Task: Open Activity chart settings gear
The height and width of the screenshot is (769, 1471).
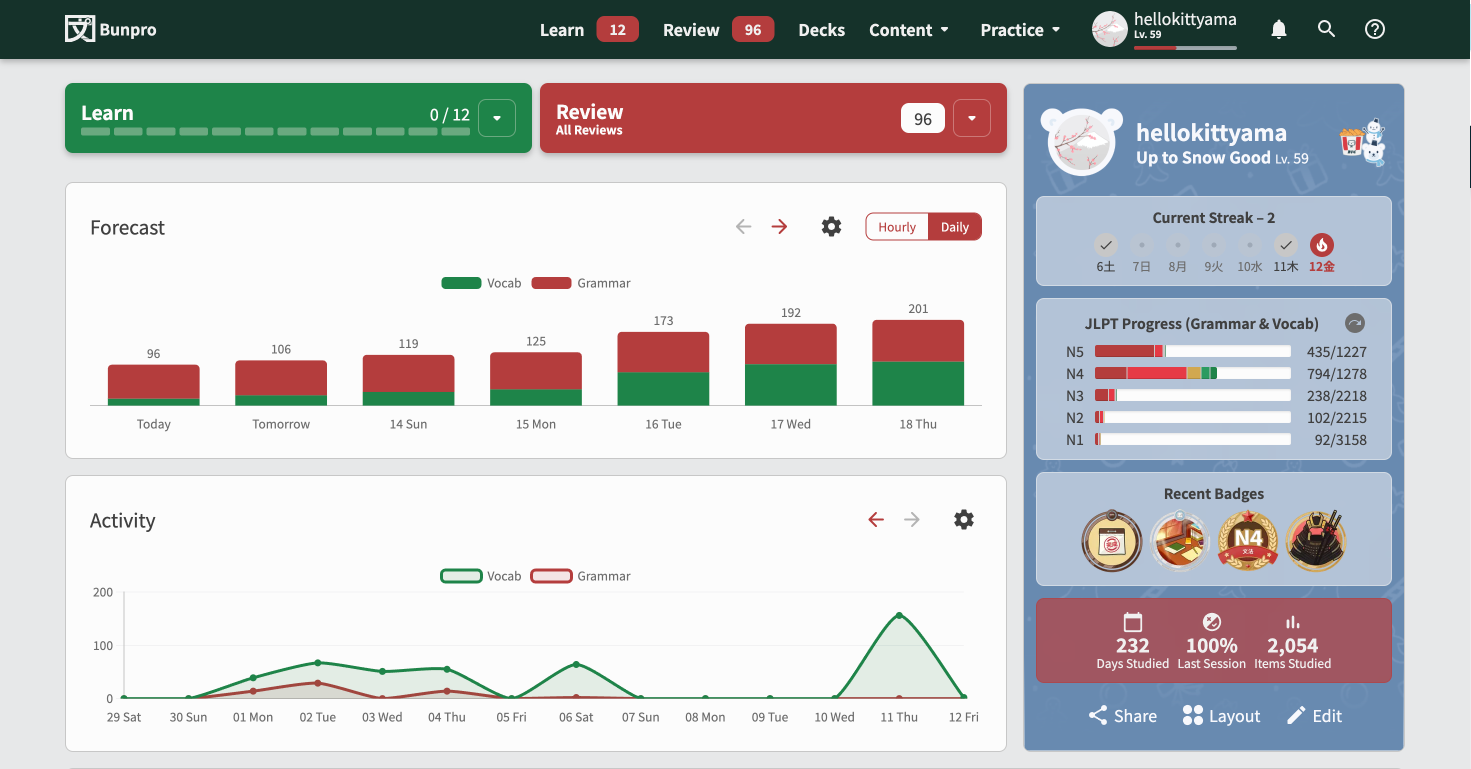Action: 963,520
